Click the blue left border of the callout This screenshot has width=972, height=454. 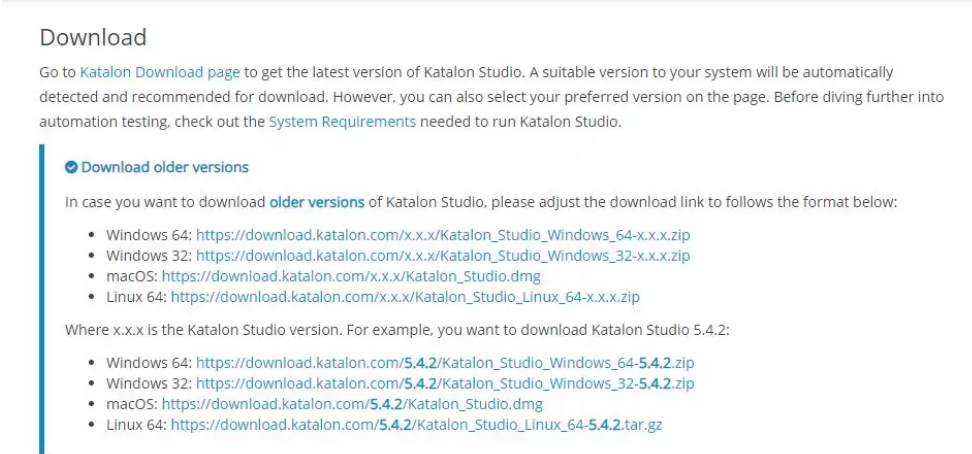coord(42,300)
